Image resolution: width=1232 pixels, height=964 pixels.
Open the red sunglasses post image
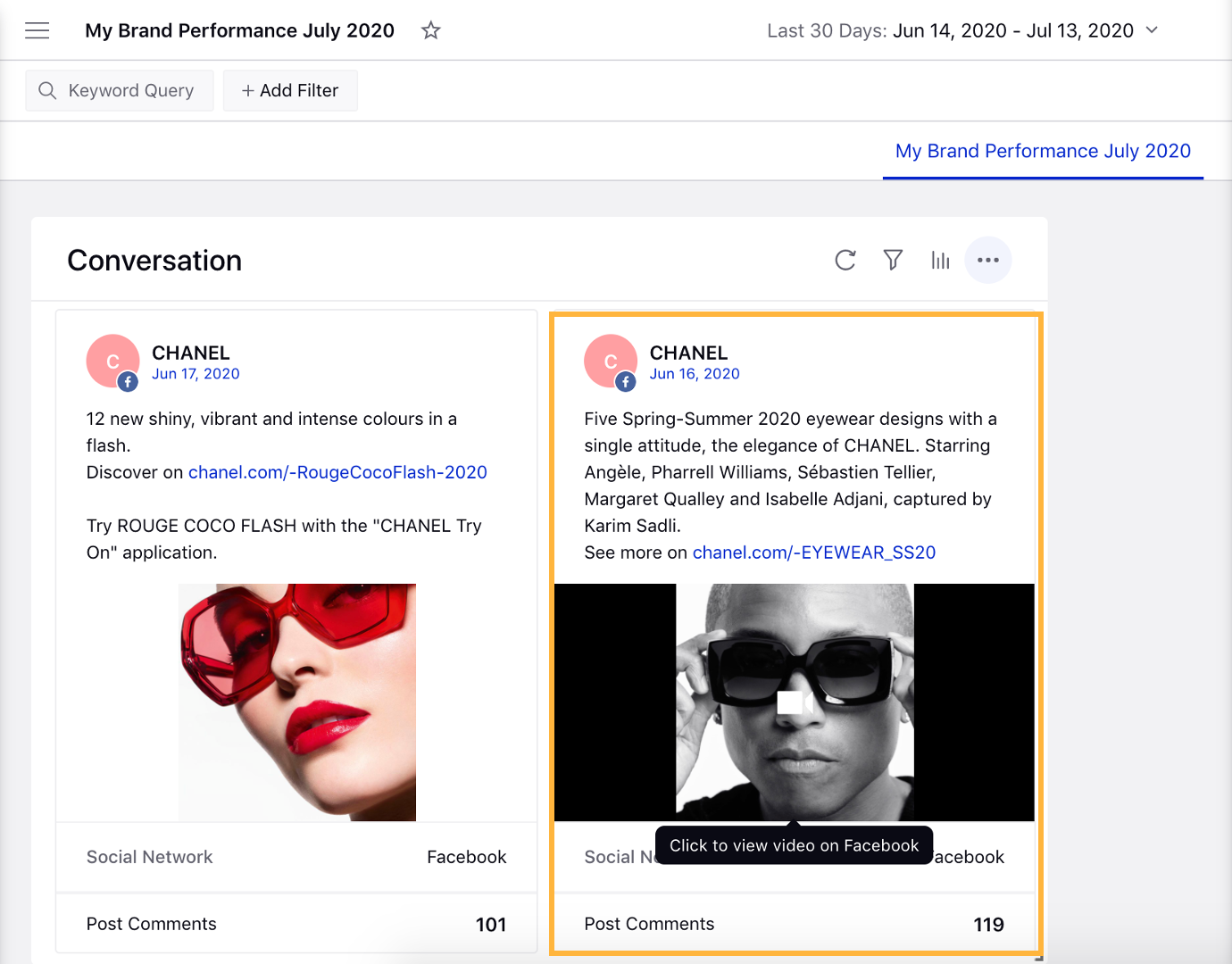point(297,702)
